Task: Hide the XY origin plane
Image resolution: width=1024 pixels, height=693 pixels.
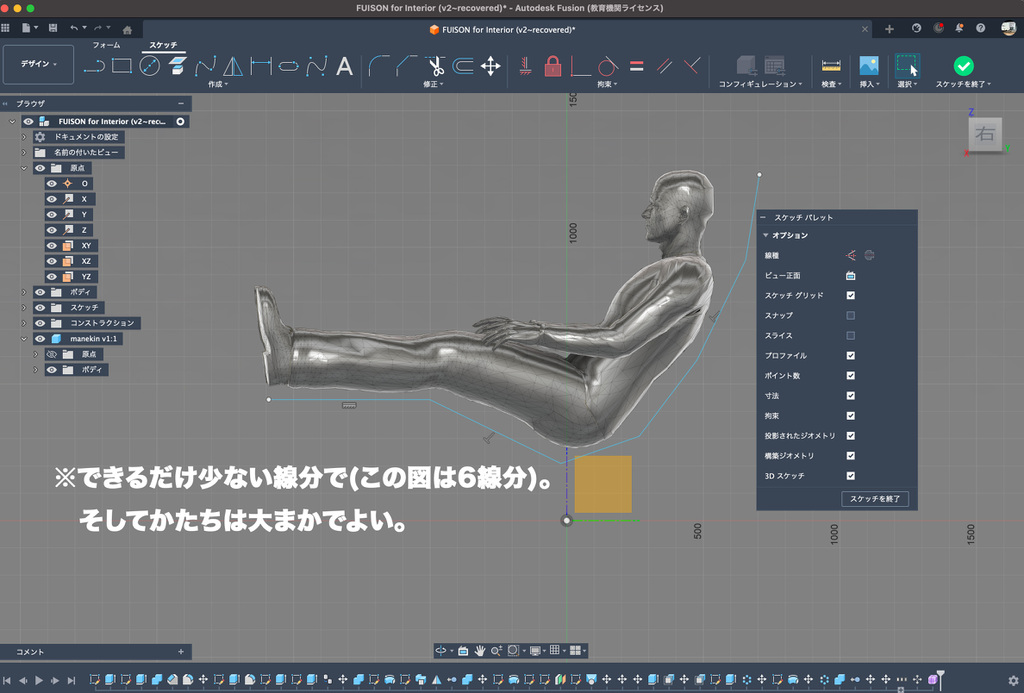Action: (52, 245)
